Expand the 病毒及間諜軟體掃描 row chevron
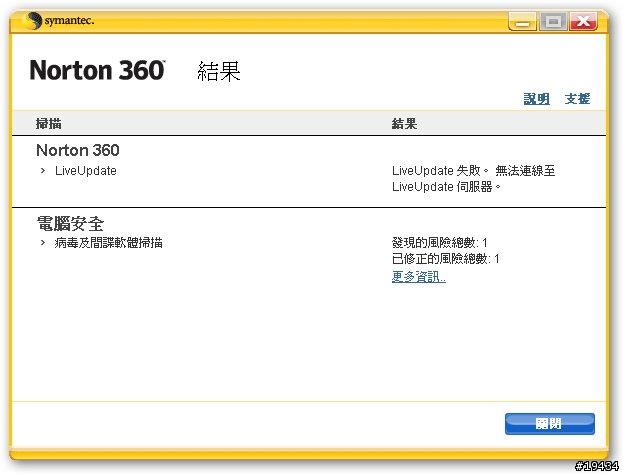The image size is (623, 474). [43, 242]
